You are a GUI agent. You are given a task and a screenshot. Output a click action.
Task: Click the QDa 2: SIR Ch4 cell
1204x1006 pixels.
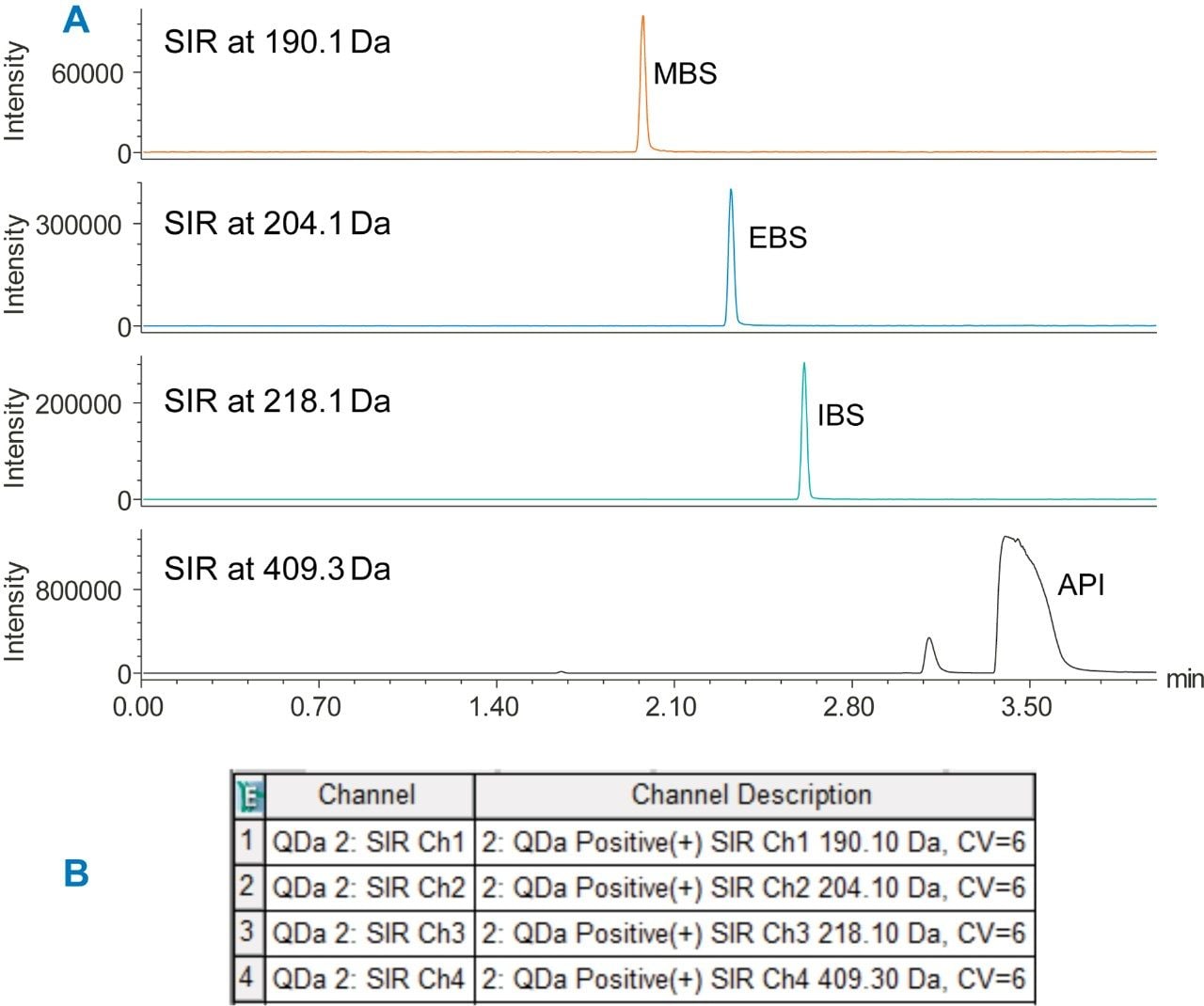[x=368, y=980]
